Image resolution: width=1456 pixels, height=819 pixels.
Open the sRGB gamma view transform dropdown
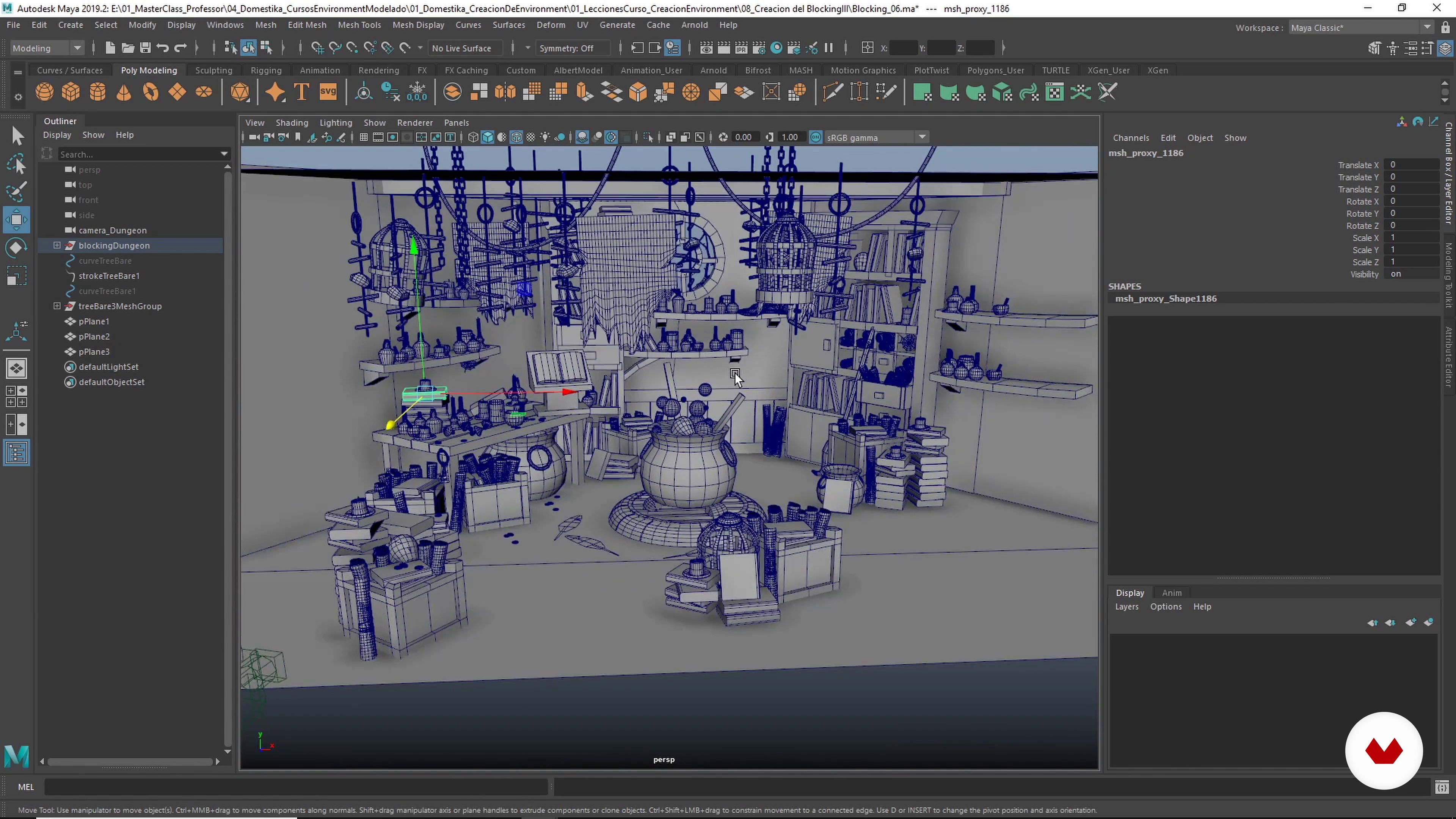pyautogui.click(x=922, y=137)
